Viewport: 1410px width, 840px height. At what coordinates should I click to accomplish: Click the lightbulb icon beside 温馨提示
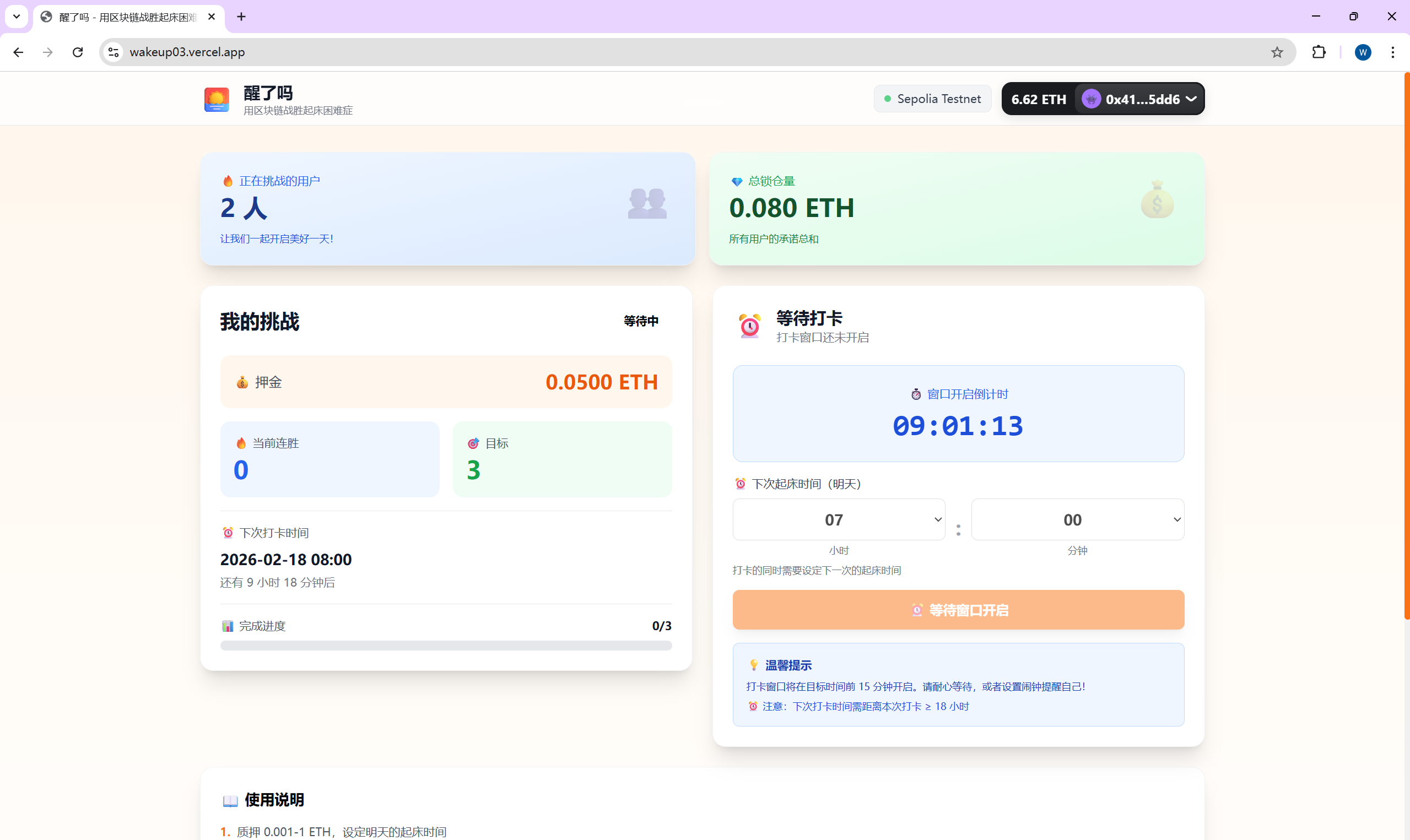753,665
